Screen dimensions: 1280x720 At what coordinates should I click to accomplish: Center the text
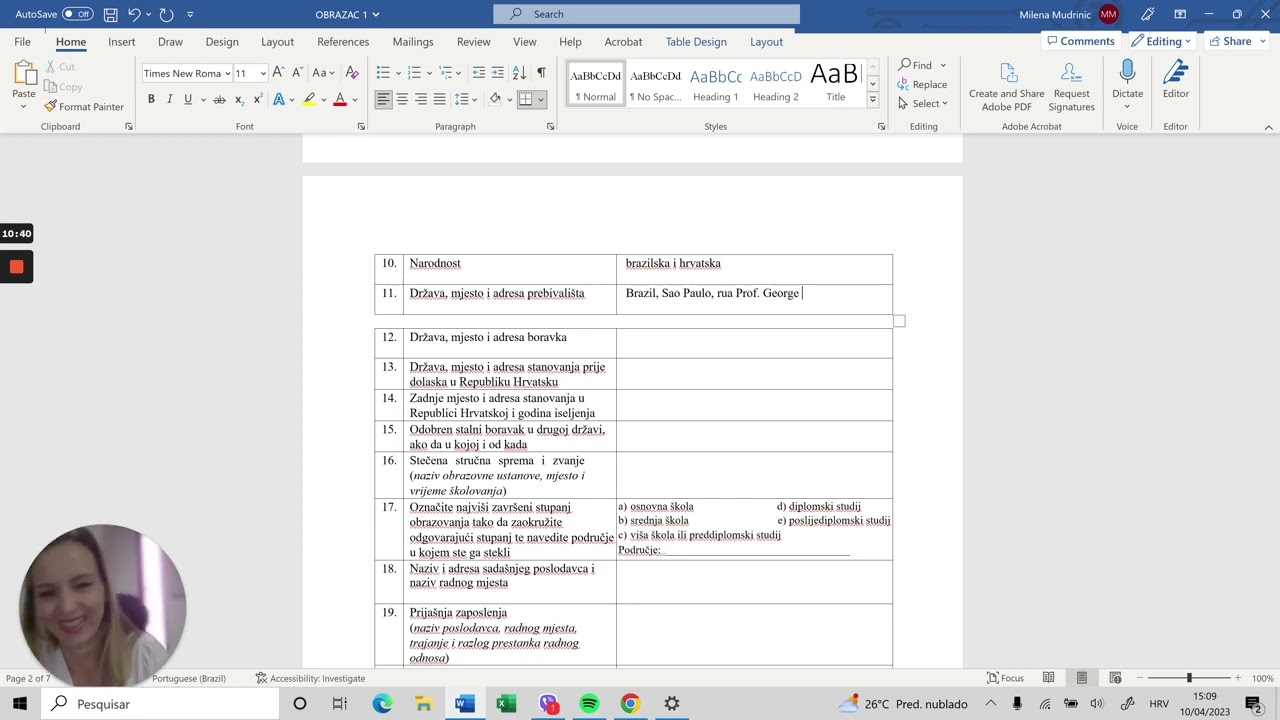pyautogui.click(x=402, y=99)
